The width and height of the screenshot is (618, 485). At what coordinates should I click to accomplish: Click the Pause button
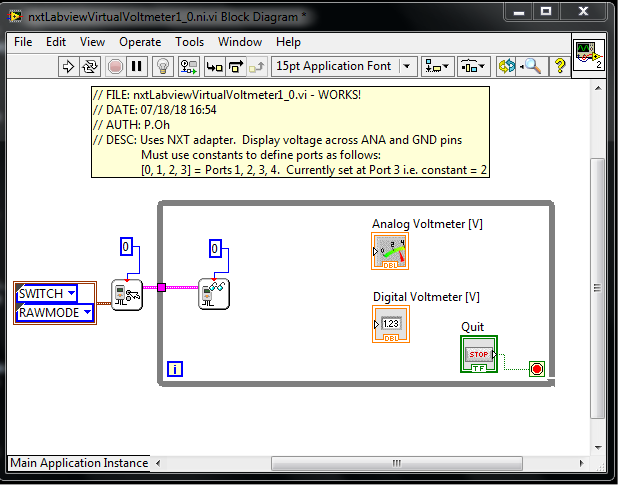(136, 66)
